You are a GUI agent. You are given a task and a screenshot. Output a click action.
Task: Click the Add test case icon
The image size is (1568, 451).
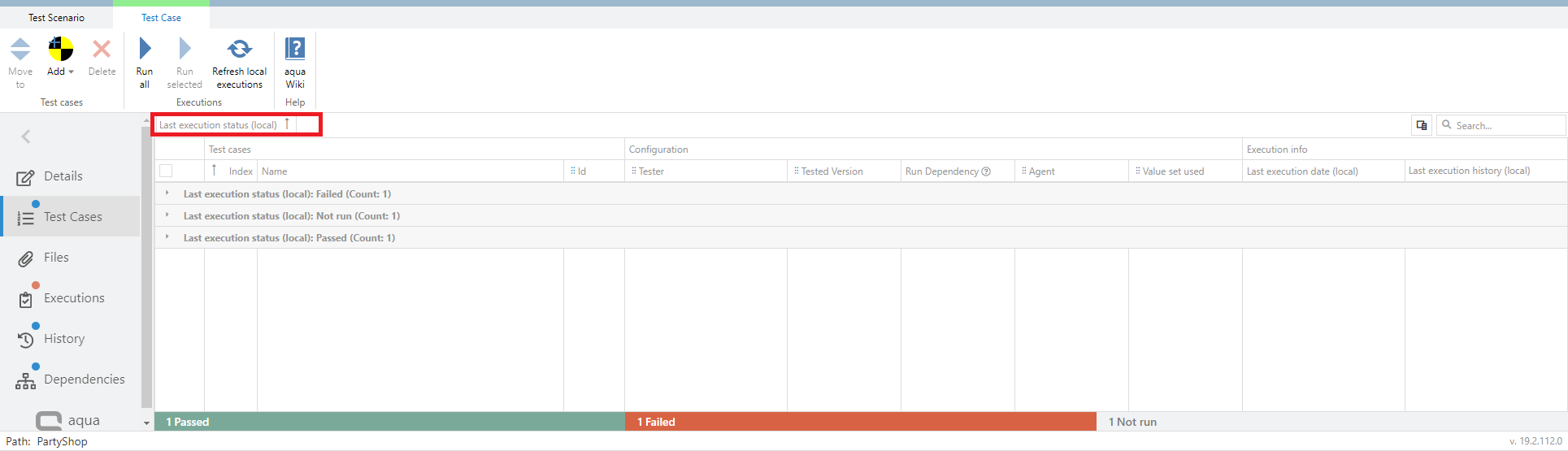pos(60,50)
